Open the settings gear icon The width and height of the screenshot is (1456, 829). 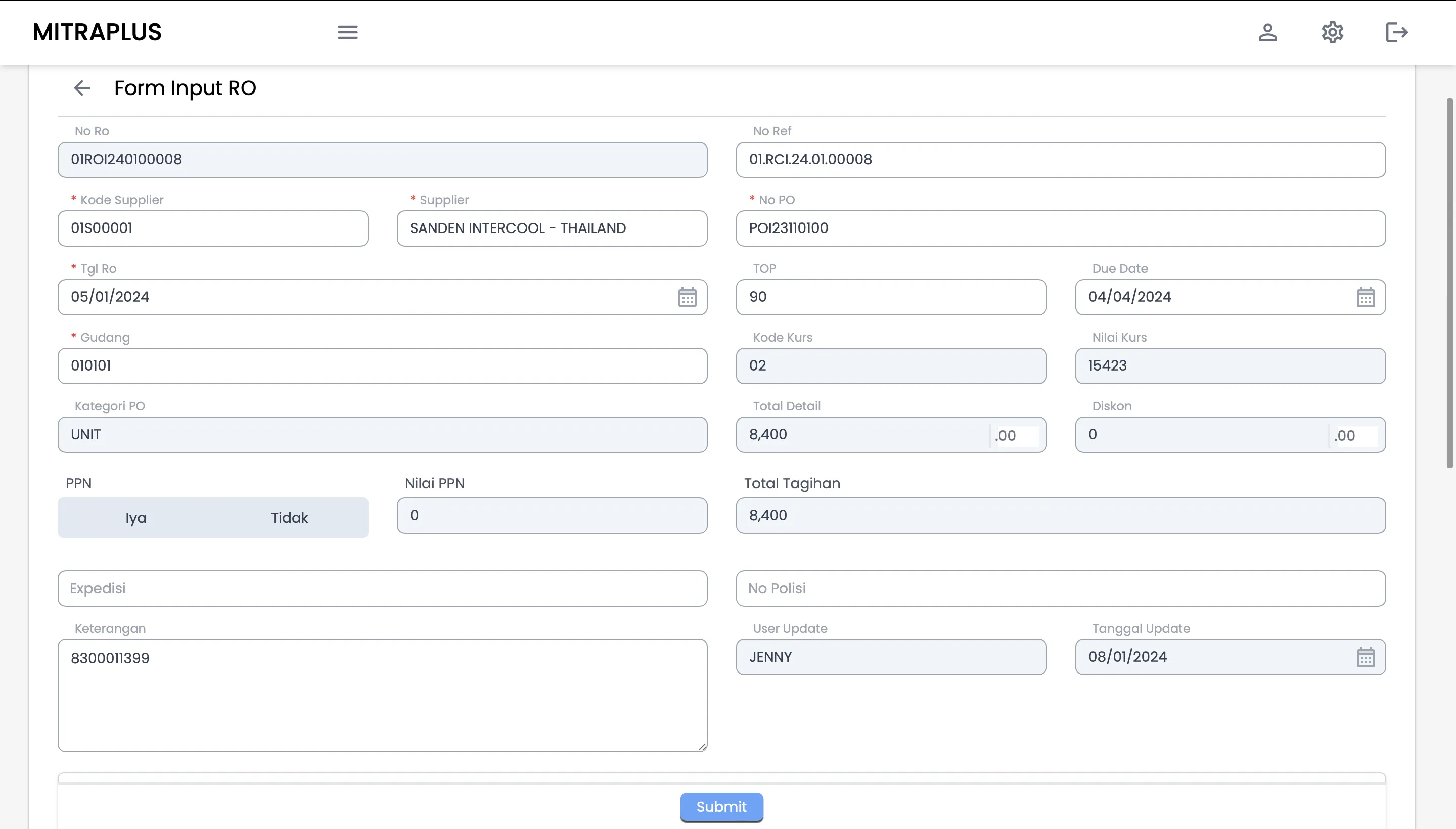click(1333, 32)
